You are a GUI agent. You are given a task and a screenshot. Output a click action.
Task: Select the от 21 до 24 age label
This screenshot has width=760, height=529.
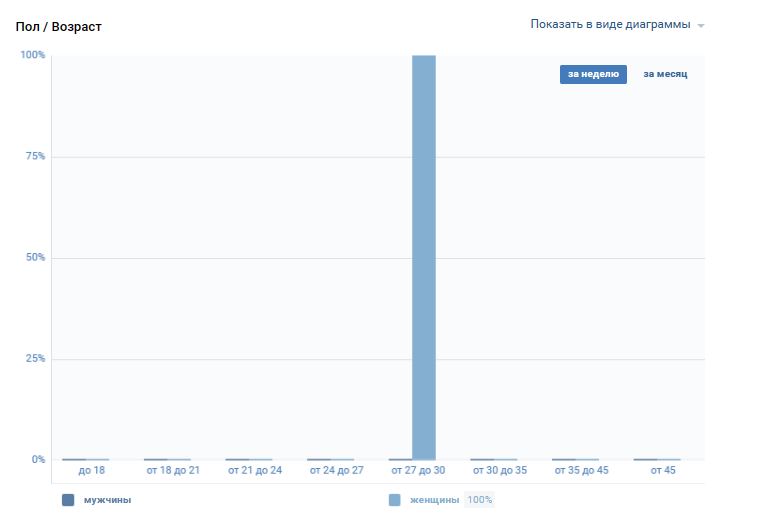tap(254, 470)
